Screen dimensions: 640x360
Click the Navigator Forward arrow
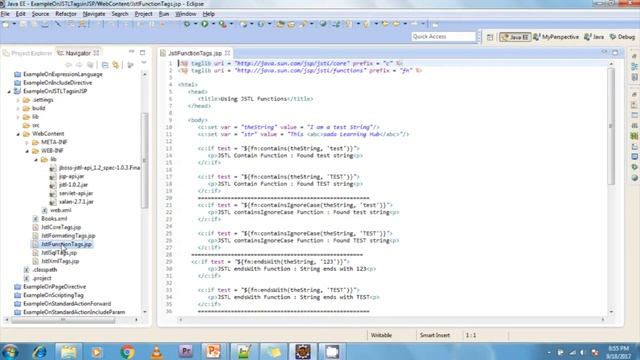[x=79, y=64]
